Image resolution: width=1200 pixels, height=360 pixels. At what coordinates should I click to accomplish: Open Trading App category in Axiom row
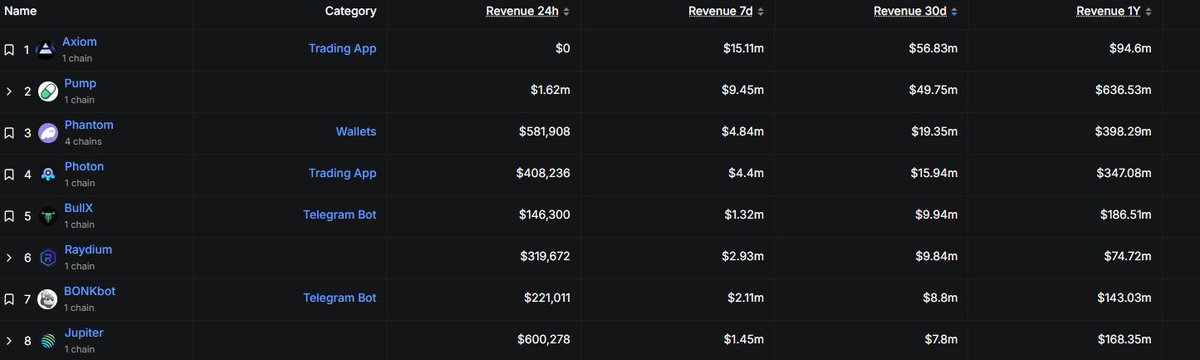coord(342,49)
